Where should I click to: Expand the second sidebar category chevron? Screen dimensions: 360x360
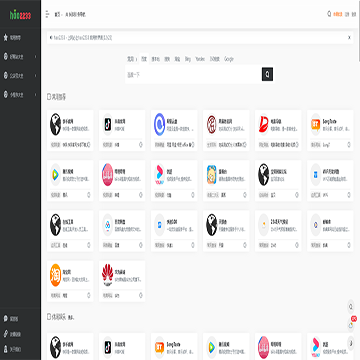point(35,57)
